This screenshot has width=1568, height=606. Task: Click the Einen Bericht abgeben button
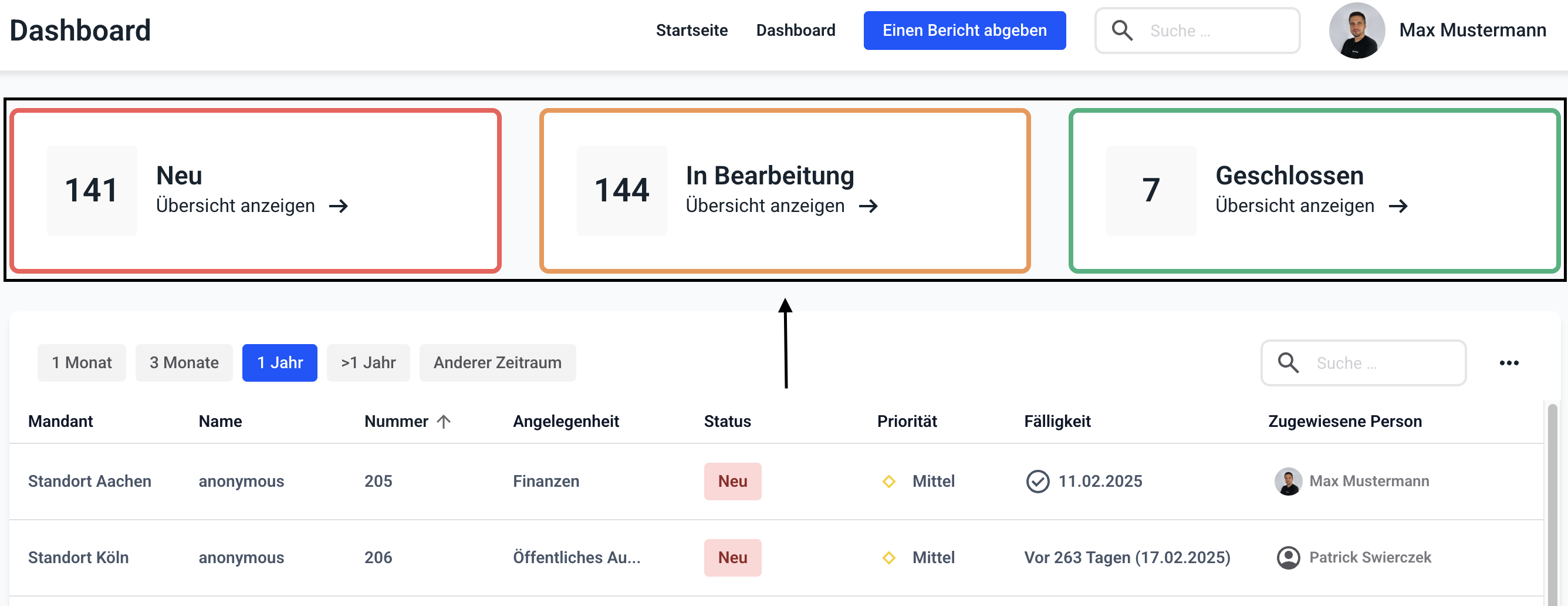pyautogui.click(x=964, y=31)
